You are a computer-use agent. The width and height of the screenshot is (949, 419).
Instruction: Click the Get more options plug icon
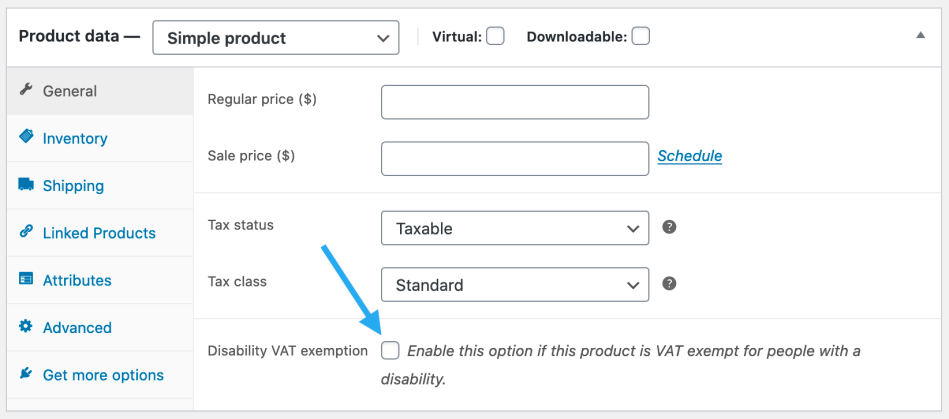pos(26,374)
